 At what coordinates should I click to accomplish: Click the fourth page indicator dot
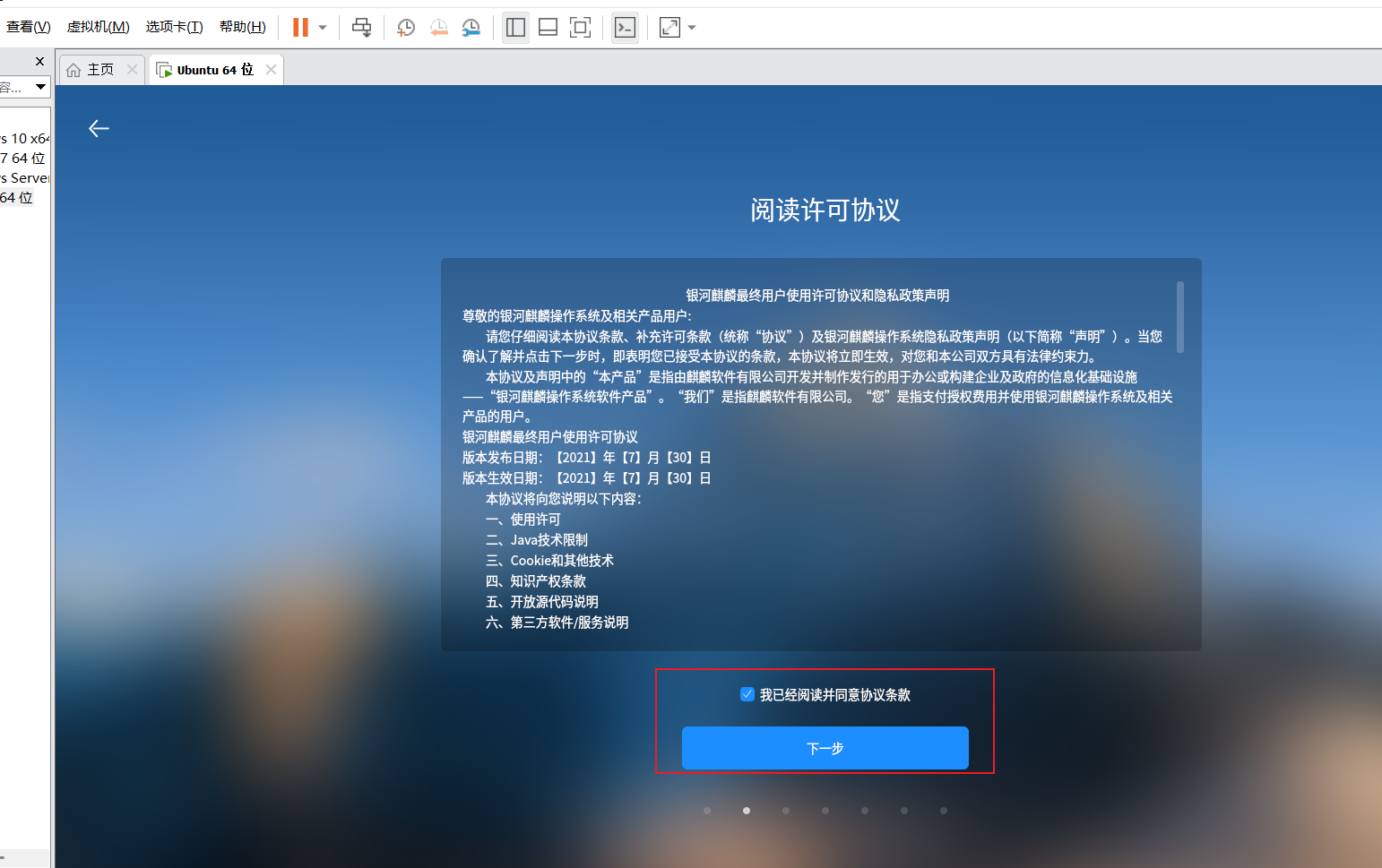(x=825, y=811)
